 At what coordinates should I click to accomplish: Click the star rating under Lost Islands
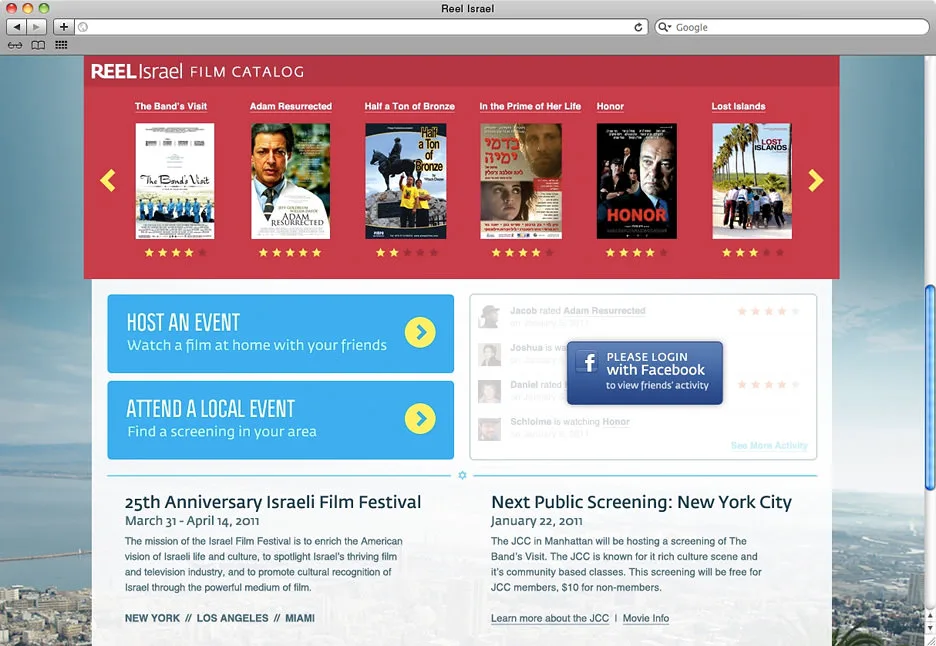coord(753,253)
